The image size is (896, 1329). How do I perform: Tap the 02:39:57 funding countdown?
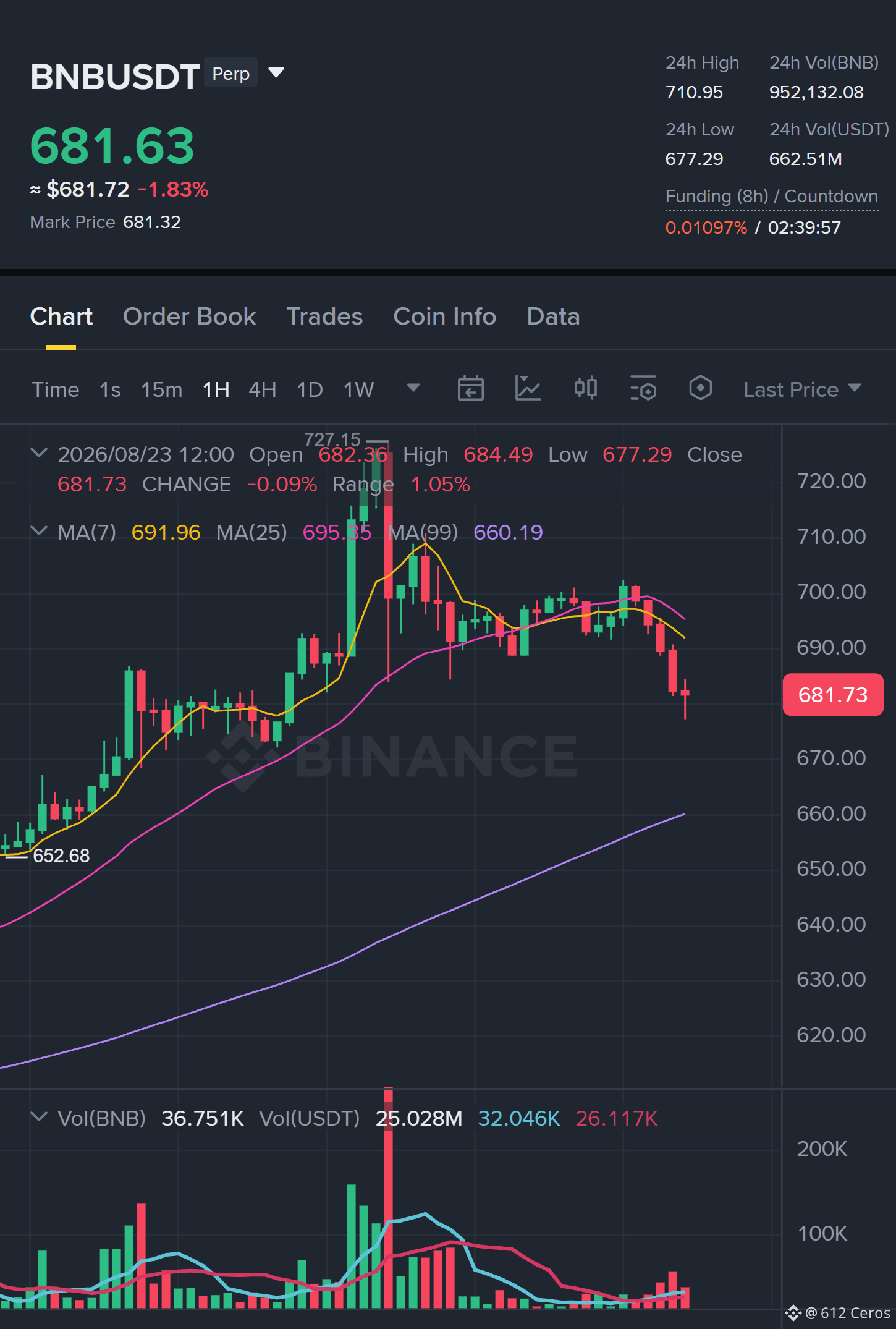click(x=805, y=227)
